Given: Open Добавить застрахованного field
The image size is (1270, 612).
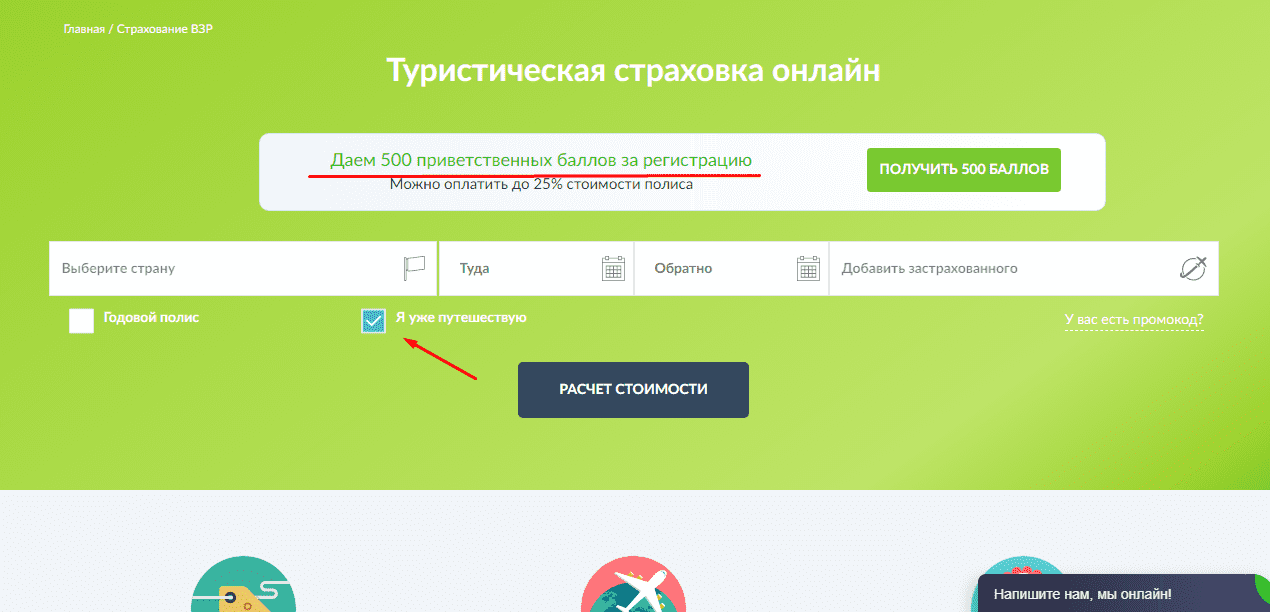Looking at the screenshot, I should 1024,268.
